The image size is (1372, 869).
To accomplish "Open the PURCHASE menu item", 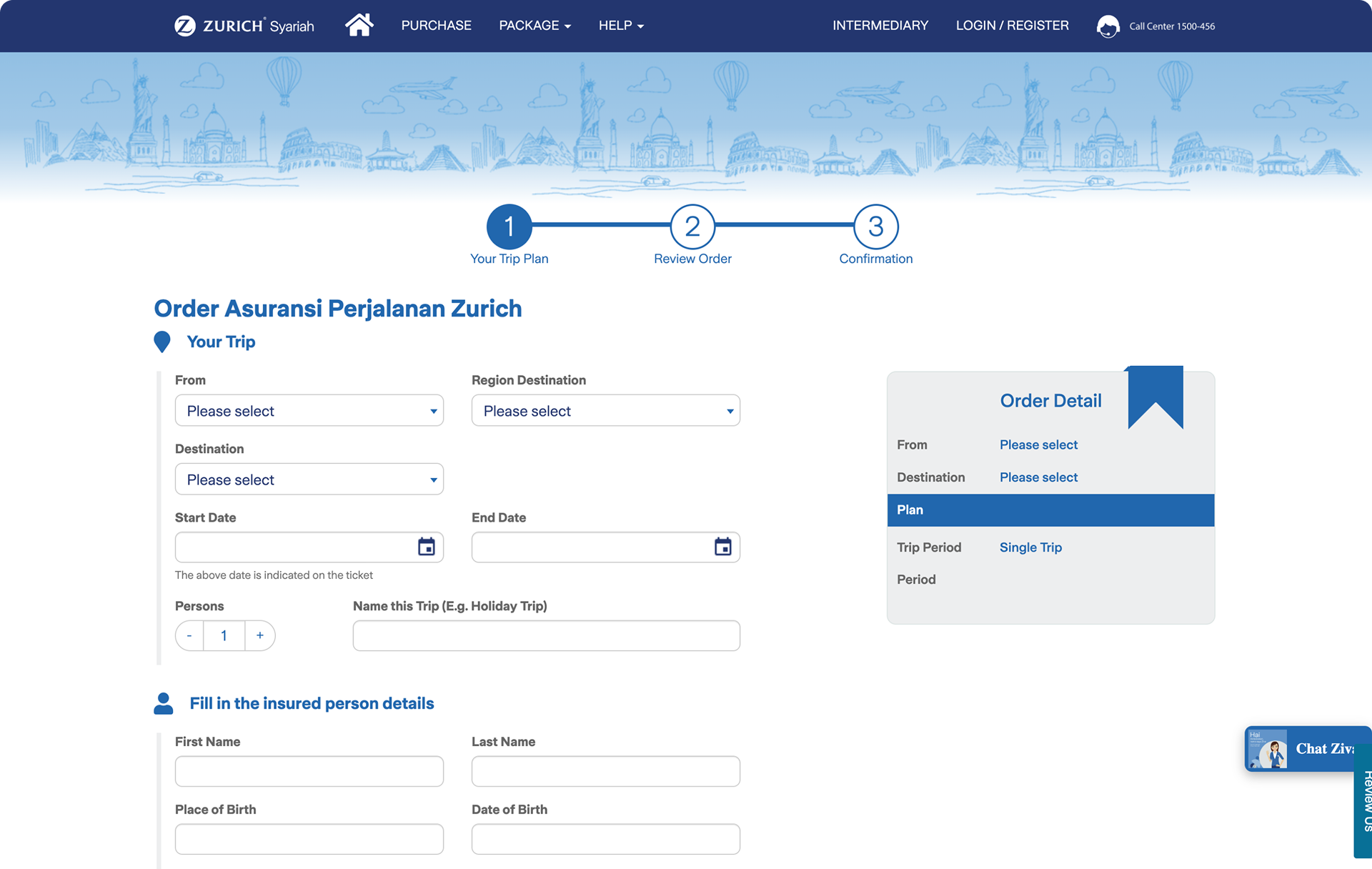I will click(x=436, y=26).
